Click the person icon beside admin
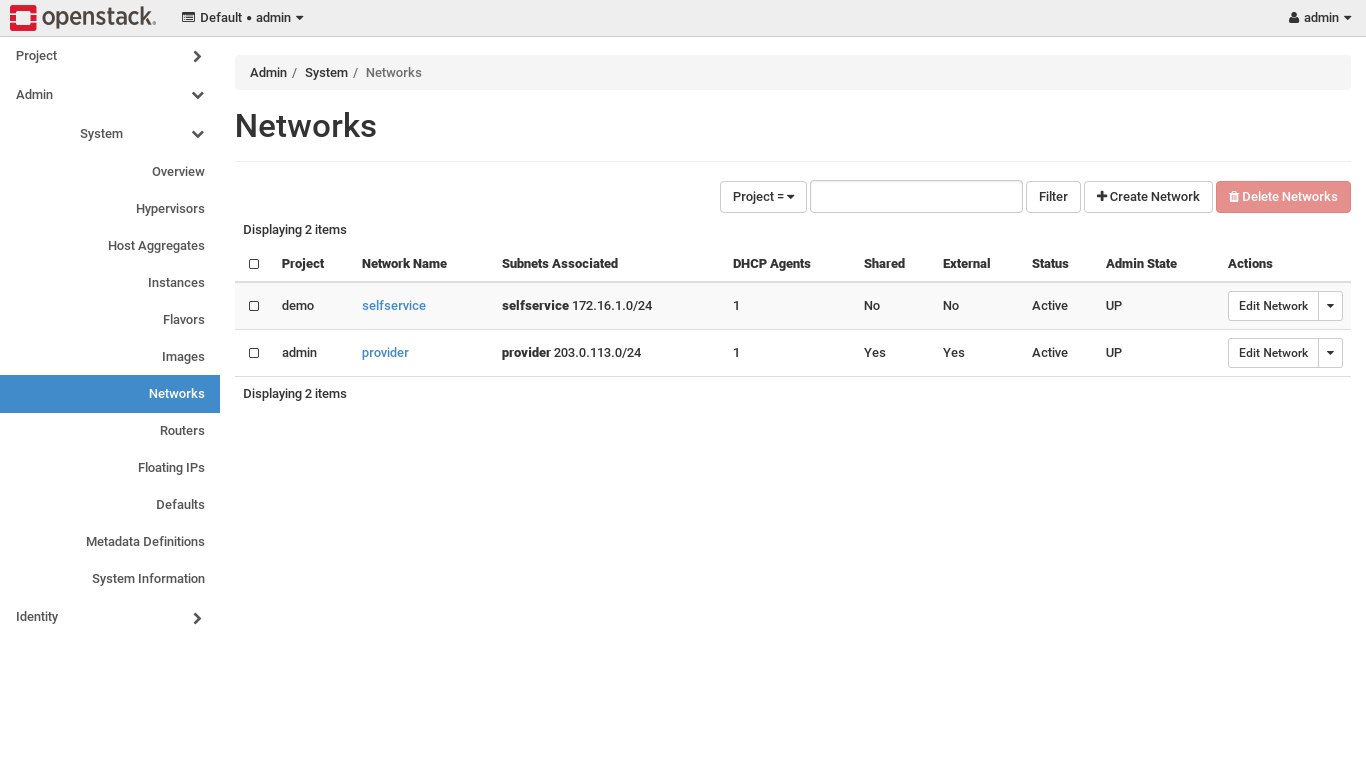1366x768 pixels. tap(1295, 17)
